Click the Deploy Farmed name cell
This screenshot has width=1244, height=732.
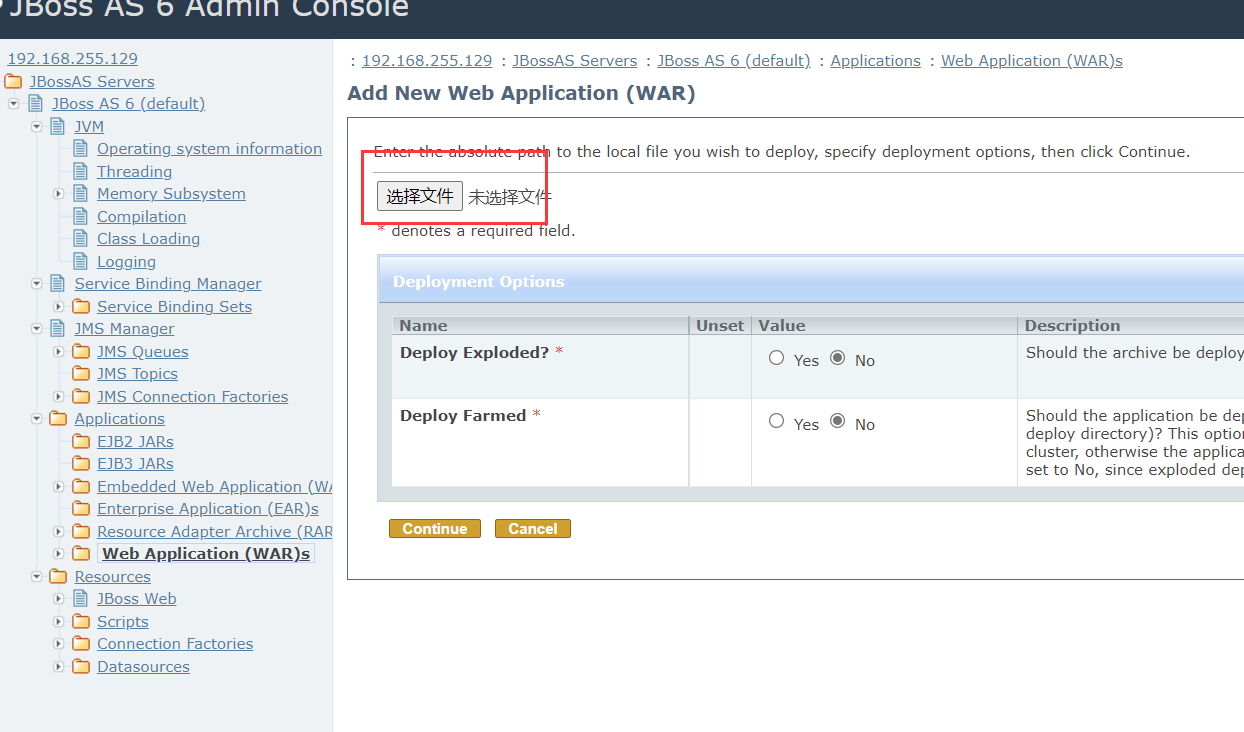(540, 442)
